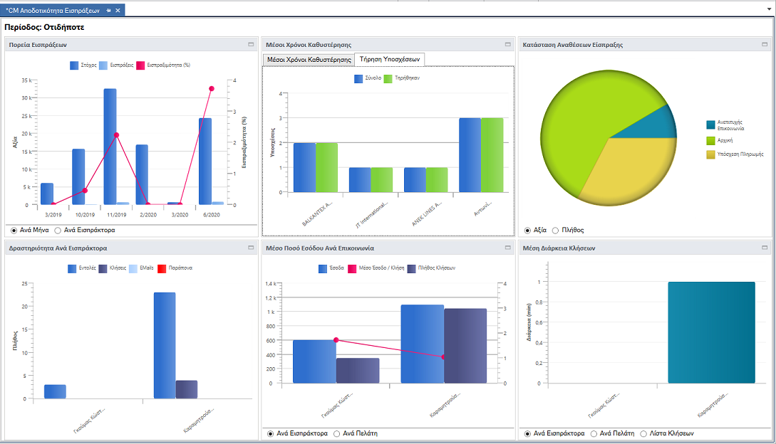Click the Υπόσχεση Πληρωμής legend swatch

click(x=711, y=154)
